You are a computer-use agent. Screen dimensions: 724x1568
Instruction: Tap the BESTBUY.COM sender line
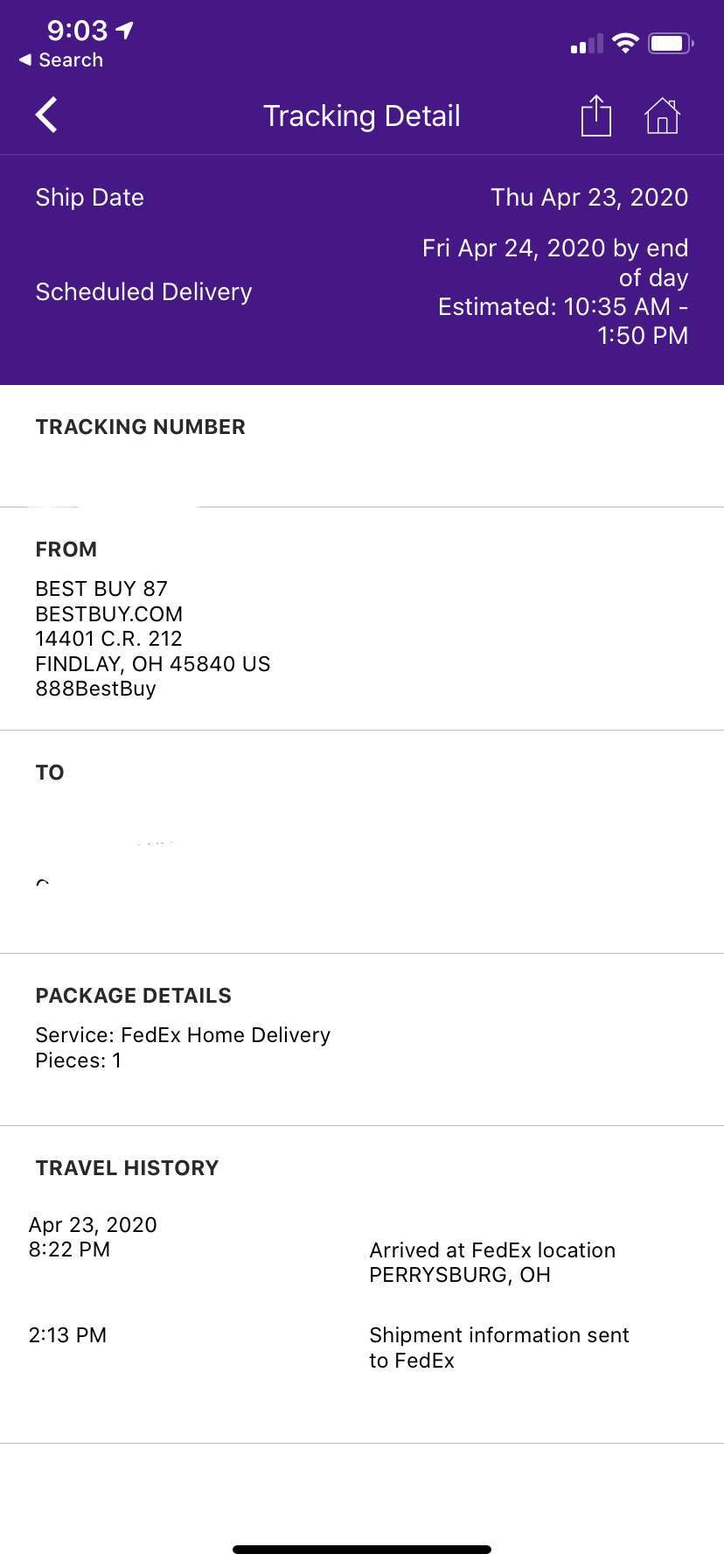pyautogui.click(x=109, y=614)
